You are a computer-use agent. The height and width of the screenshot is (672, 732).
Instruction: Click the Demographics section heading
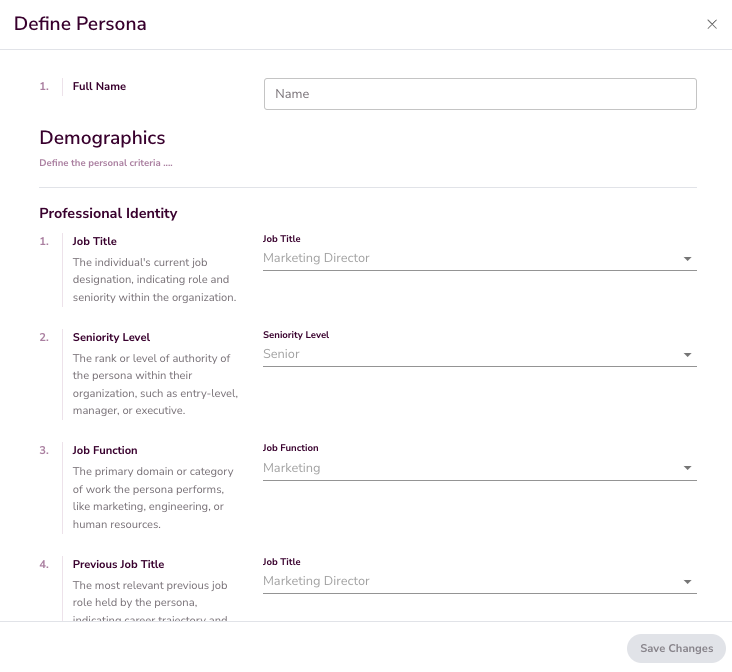(x=102, y=138)
